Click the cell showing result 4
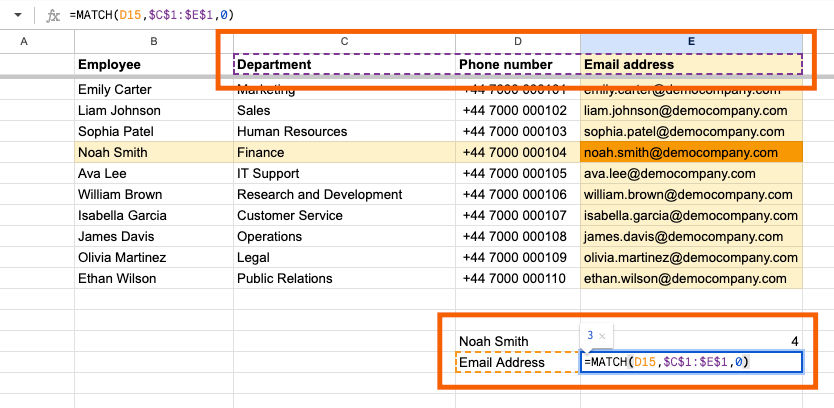Image resolution: width=834 pixels, height=408 pixels. tap(691, 342)
